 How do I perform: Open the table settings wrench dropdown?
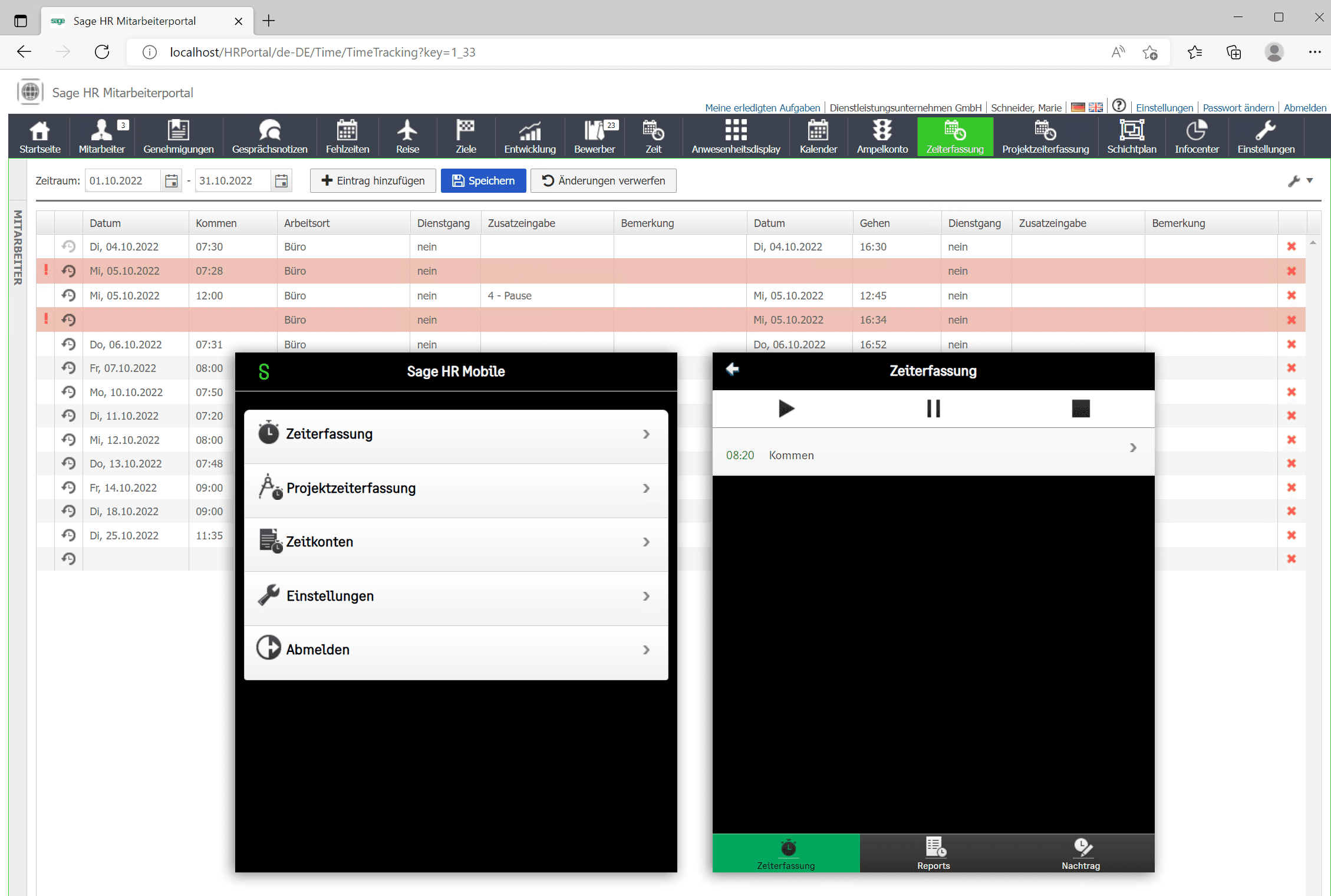point(1300,181)
